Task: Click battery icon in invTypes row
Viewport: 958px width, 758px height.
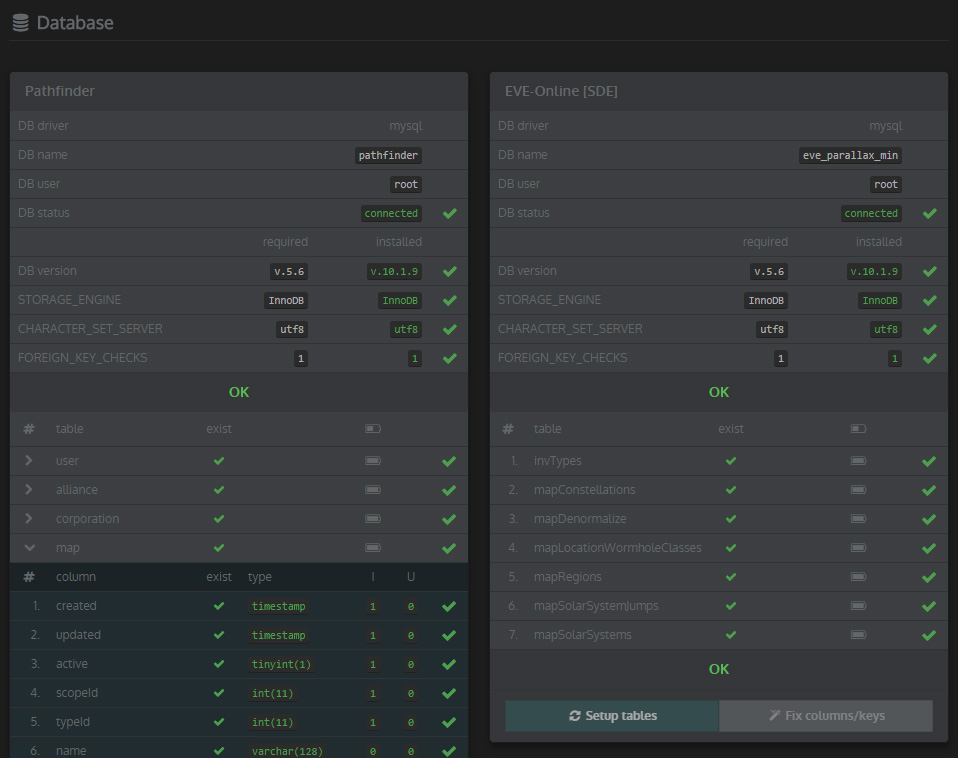Action: (x=858, y=461)
